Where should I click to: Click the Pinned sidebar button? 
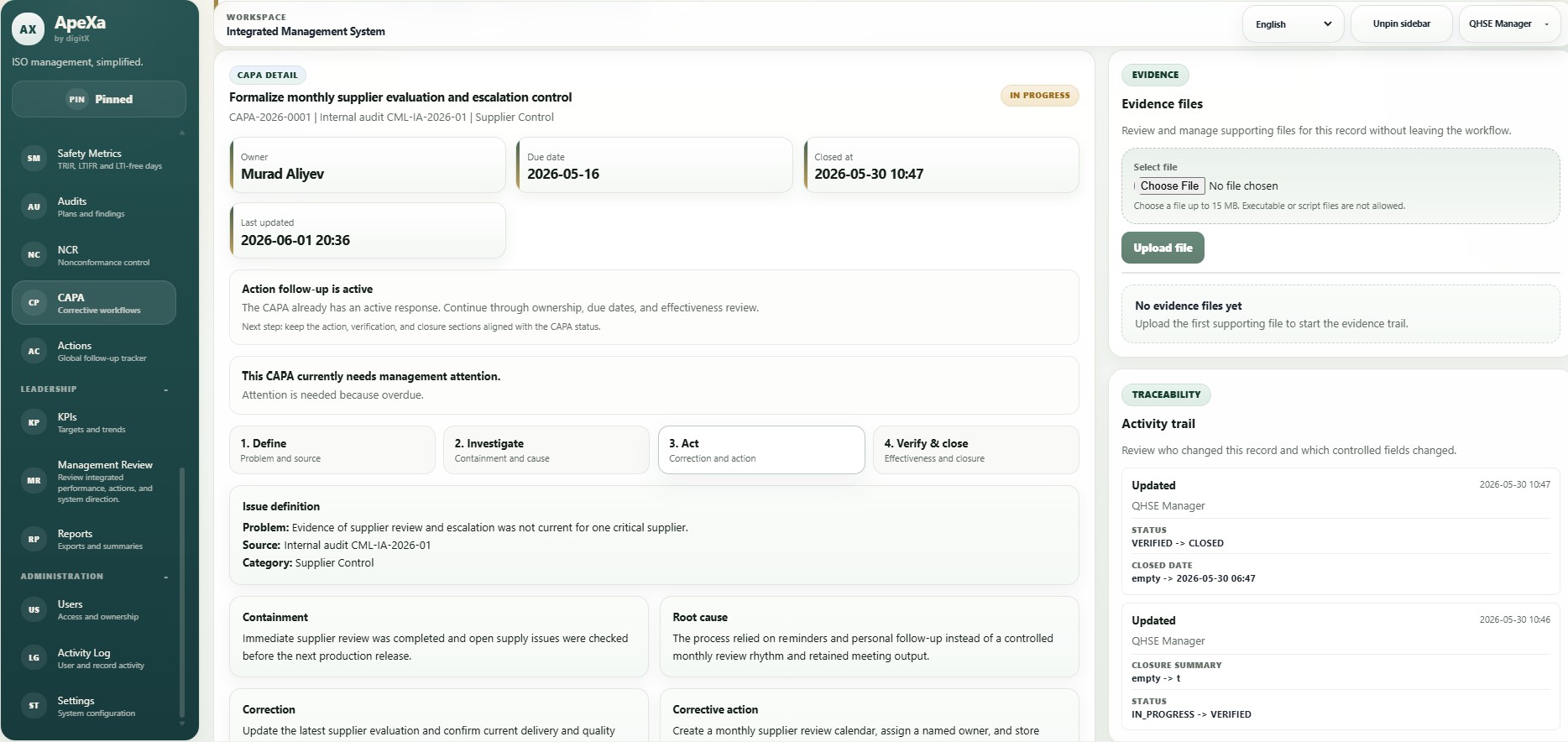coord(99,99)
